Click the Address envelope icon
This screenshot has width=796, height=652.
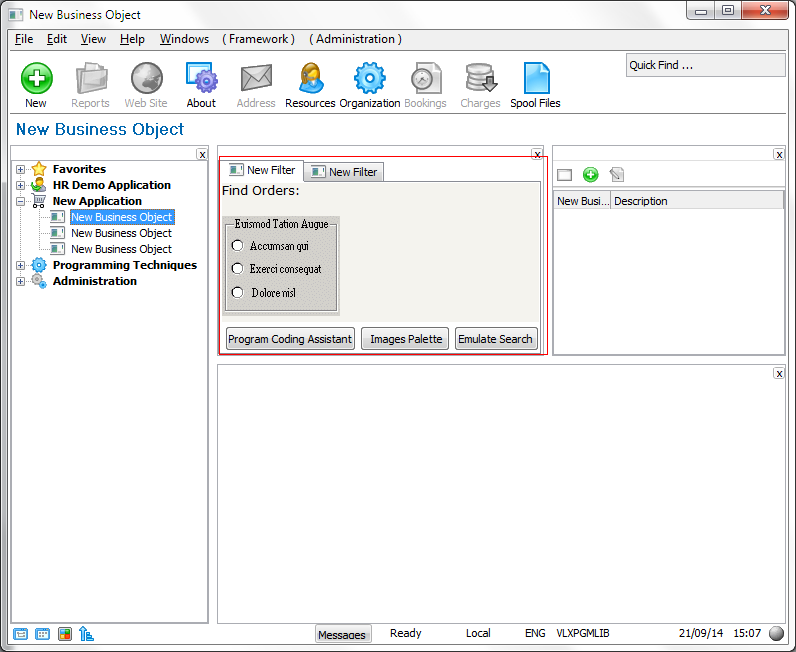256,78
